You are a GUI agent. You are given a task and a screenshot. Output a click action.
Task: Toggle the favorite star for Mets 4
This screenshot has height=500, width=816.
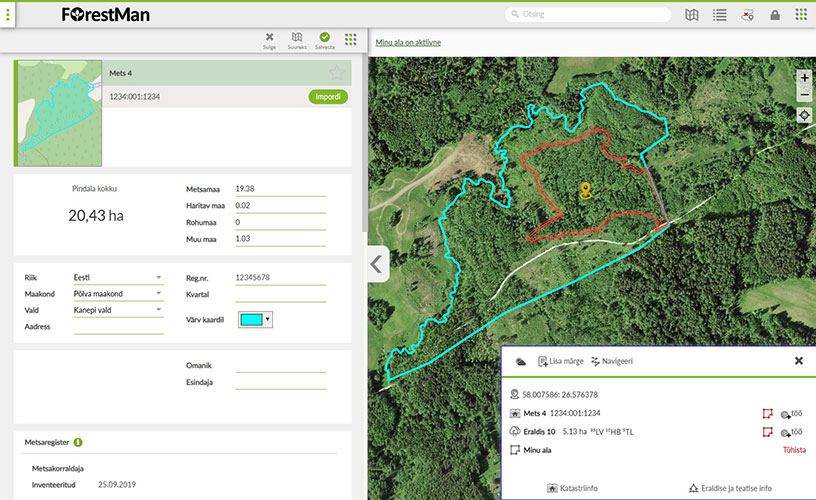pos(337,73)
